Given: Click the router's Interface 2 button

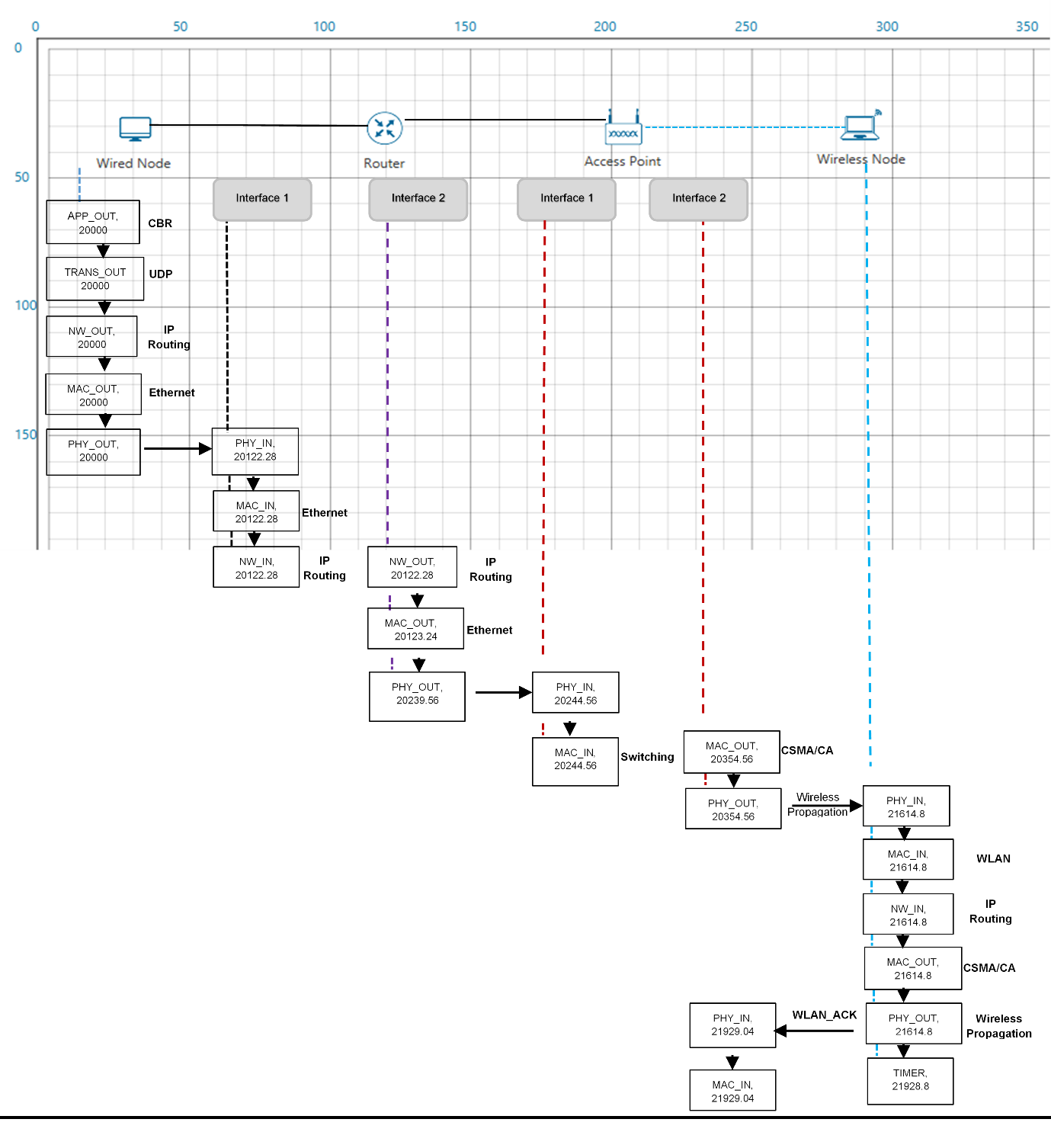Looking at the screenshot, I should click(418, 199).
